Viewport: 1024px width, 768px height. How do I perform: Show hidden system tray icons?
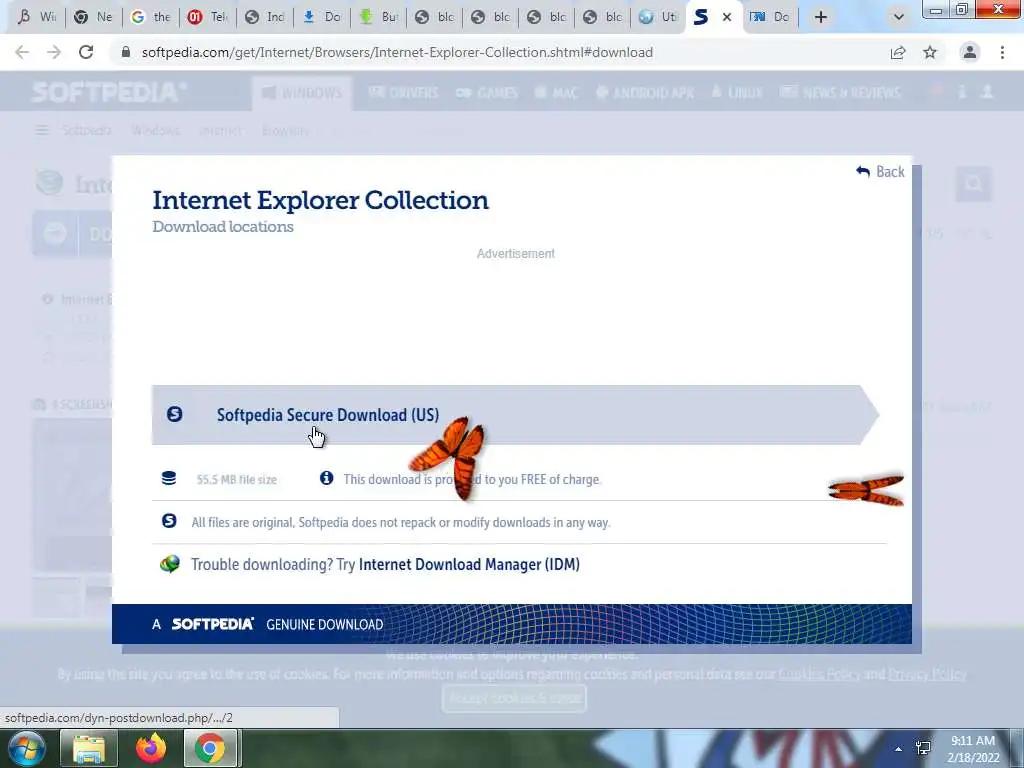pyautogui.click(x=899, y=748)
